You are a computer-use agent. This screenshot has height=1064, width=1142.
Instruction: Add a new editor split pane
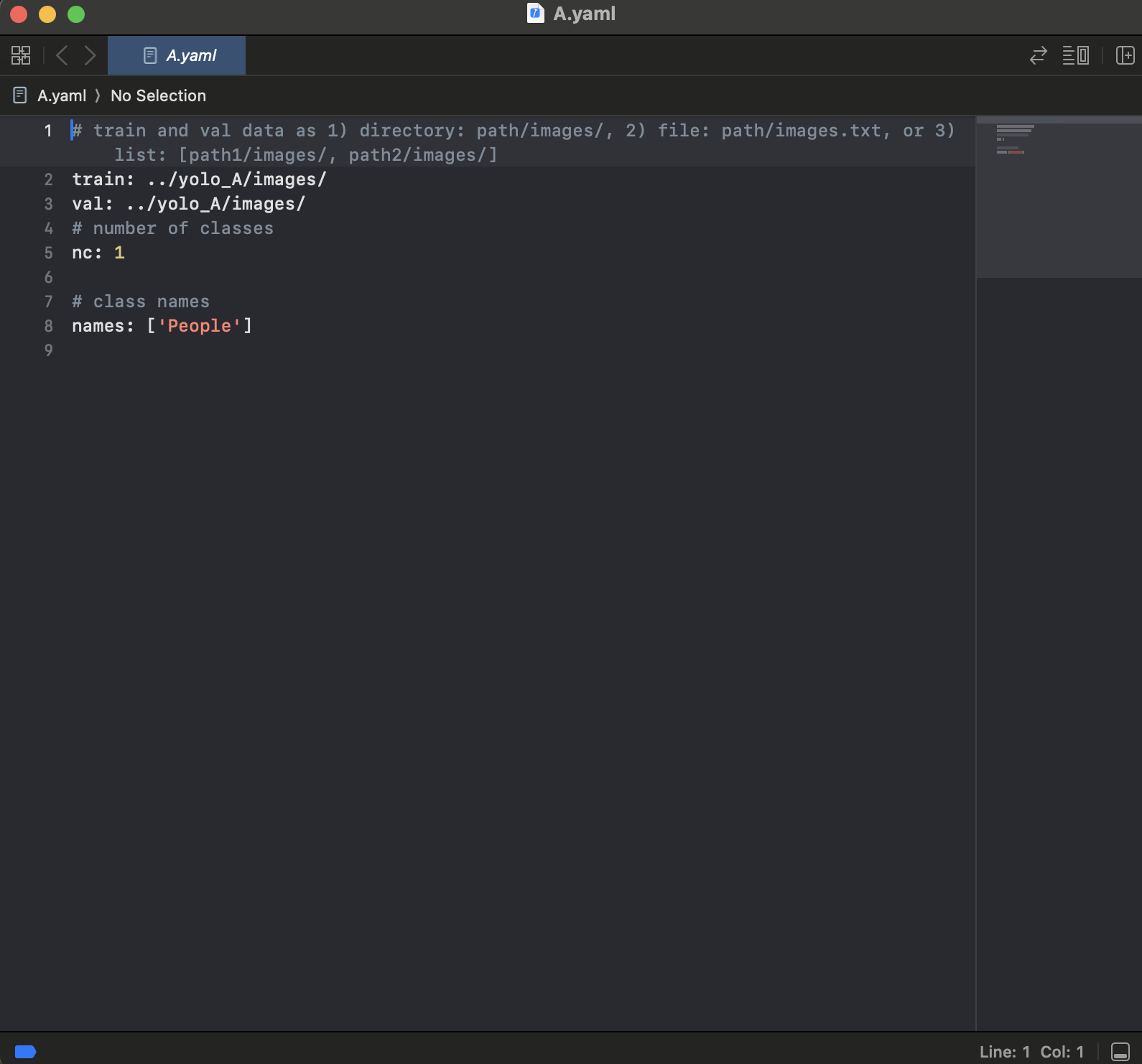pos(1125,55)
